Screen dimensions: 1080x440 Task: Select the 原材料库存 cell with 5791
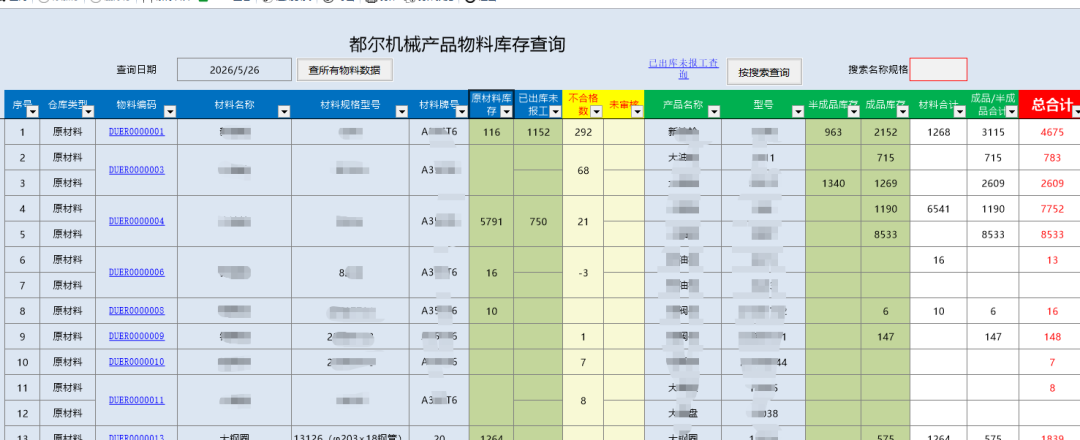point(491,221)
